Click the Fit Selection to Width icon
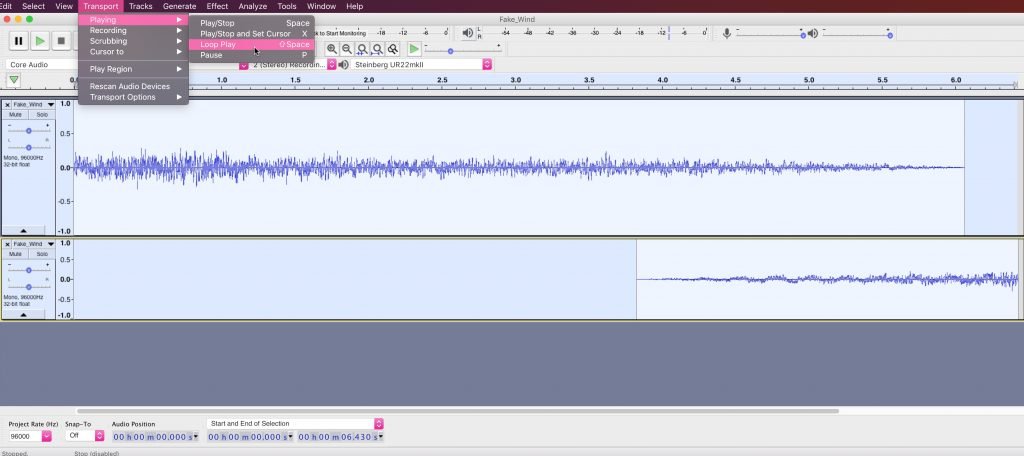The width and height of the screenshot is (1024, 456). (362, 49)
